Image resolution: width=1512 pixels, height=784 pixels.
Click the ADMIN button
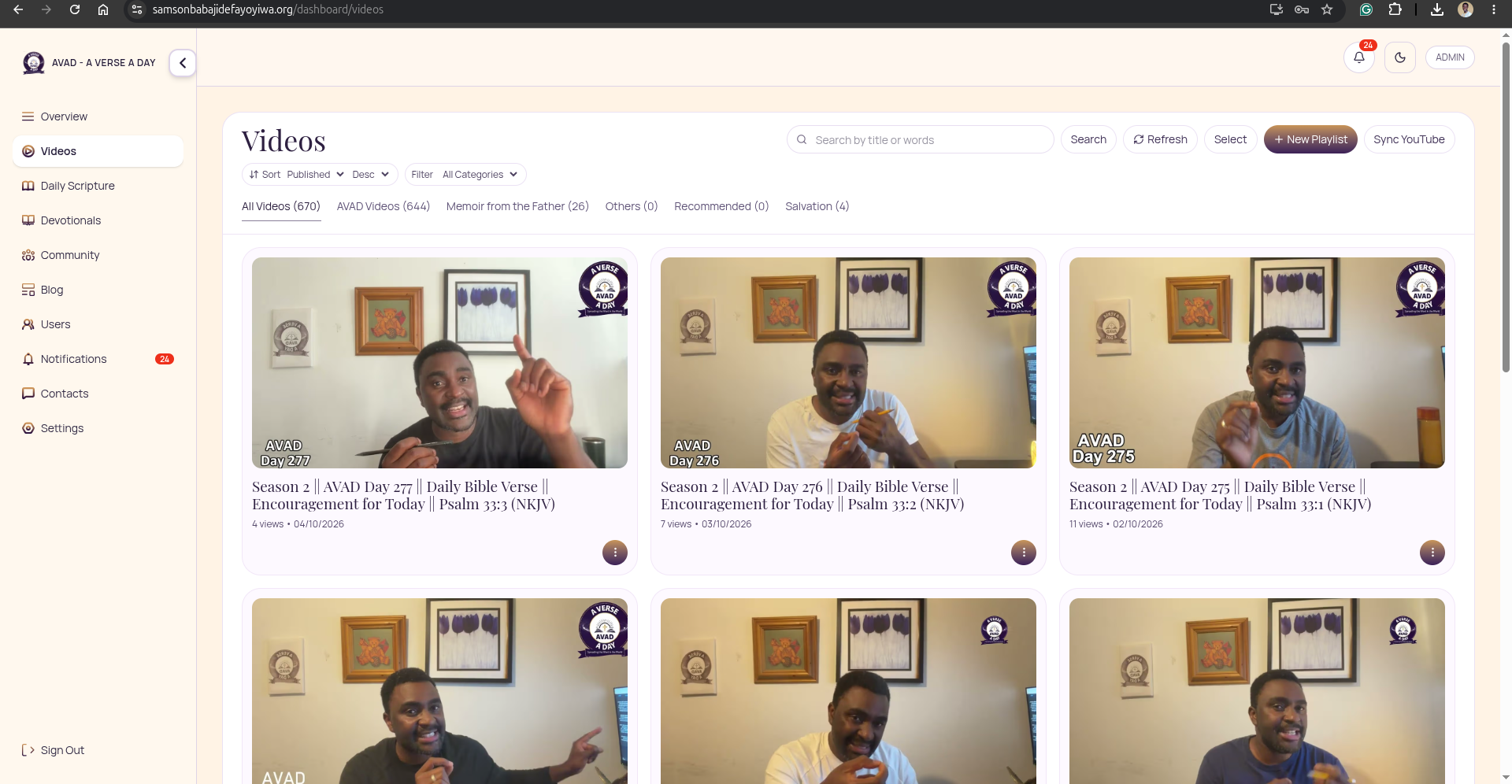coord(1450,57)
